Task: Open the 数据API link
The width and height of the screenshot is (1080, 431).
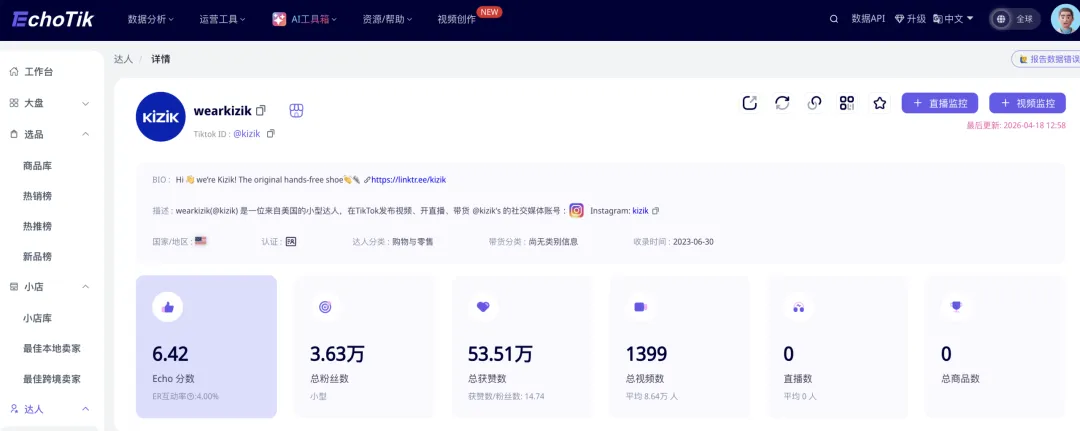Action: pos(868,19)
